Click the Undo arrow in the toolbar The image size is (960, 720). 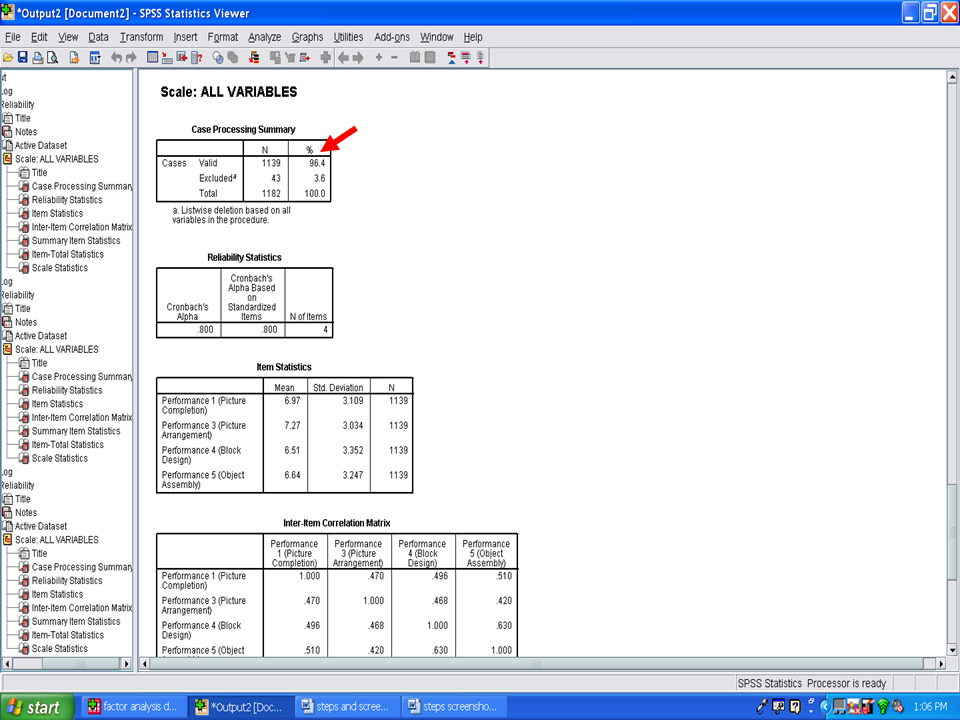point(116,58)
